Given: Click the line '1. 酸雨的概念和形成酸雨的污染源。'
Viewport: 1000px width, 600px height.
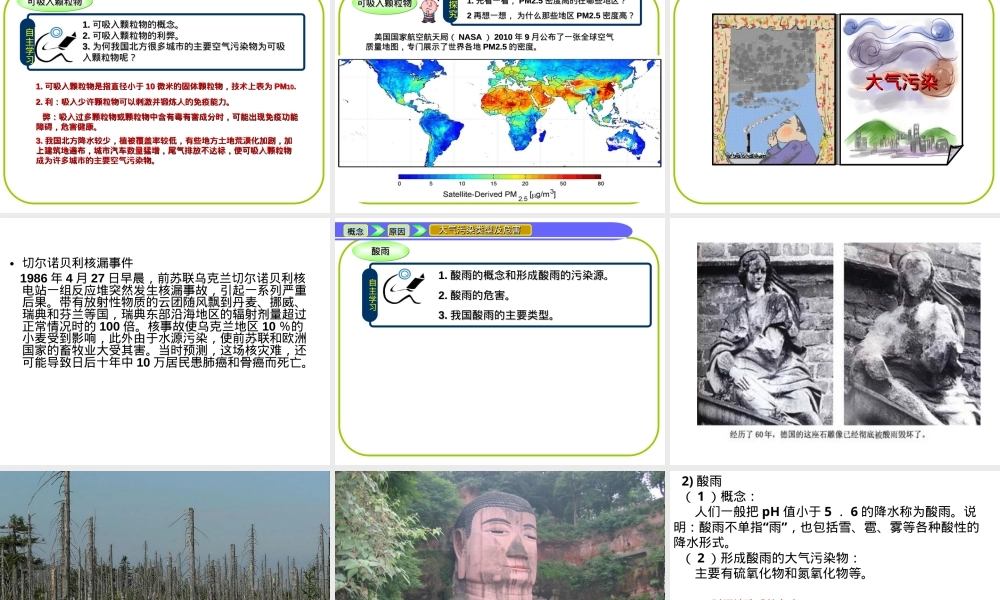Looking at the screenshot, I should tap(524, 275).
